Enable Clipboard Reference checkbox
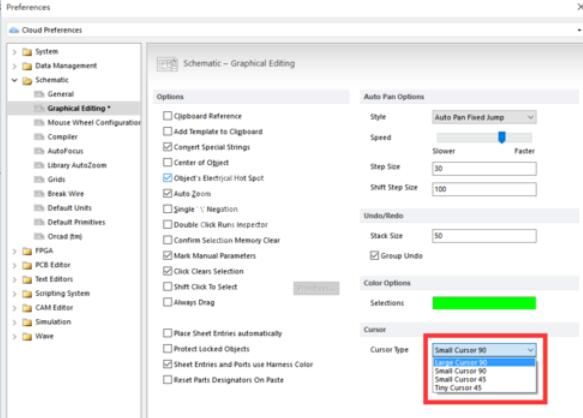The width and height of the screenshot is (583, 418). (167, 116)
